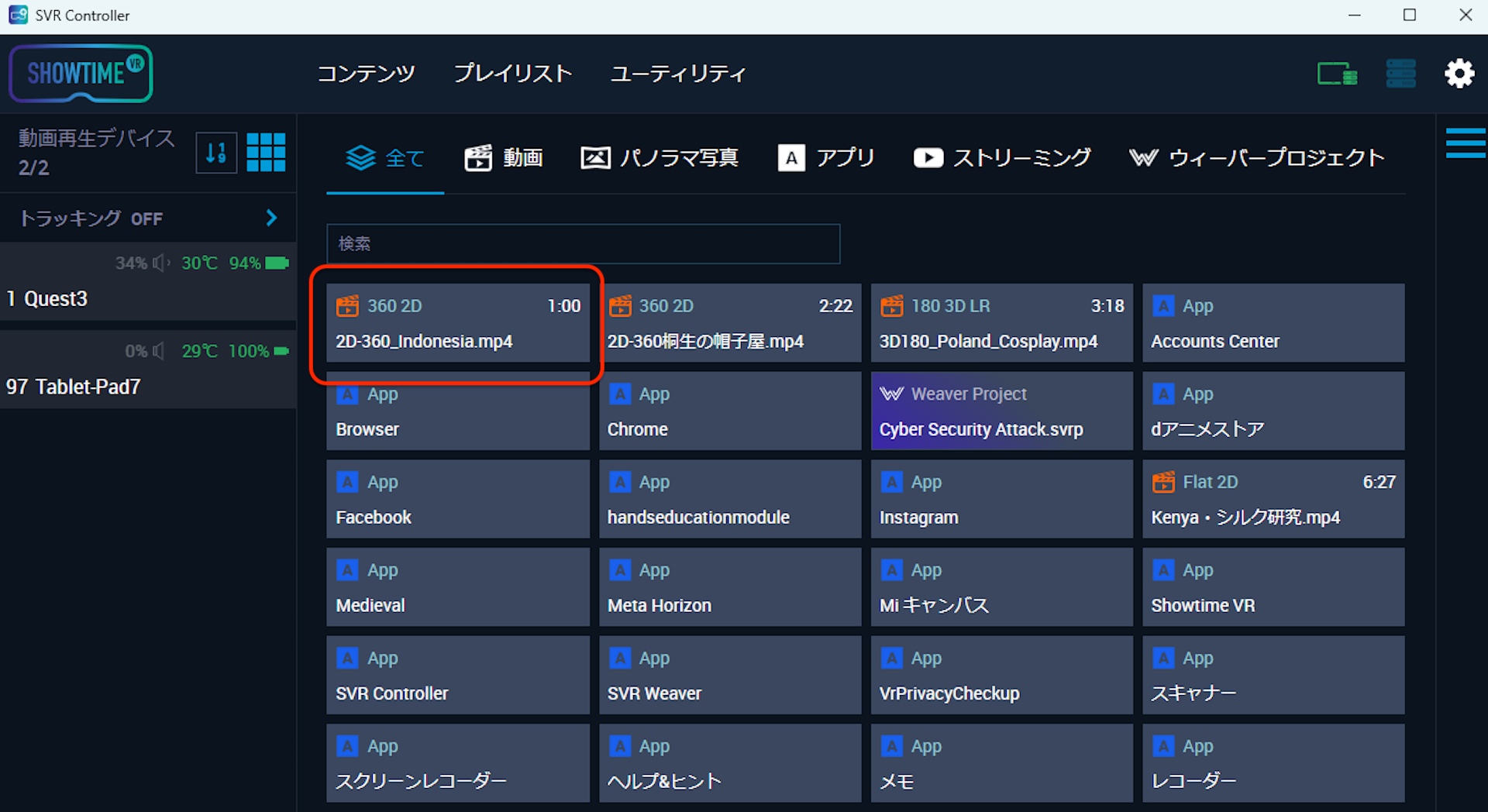Launch the dアニメストア app tile
The width and height of the screenshot is (1488, 812).
coord(1273,411)
